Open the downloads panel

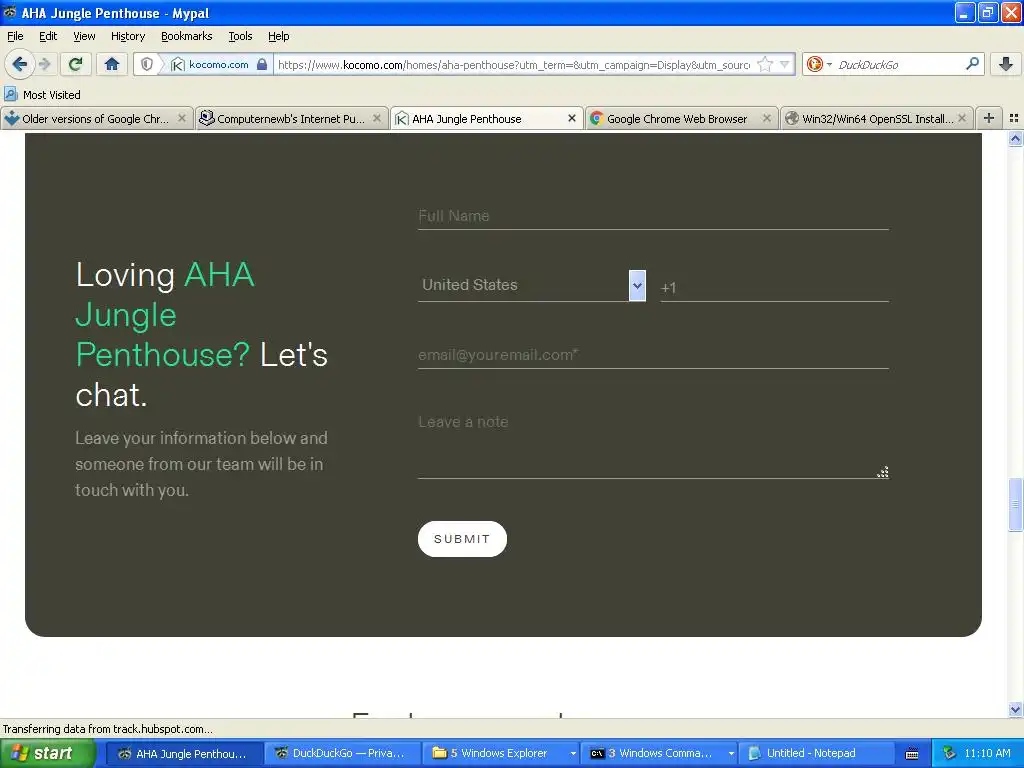tap(1006, 64)
